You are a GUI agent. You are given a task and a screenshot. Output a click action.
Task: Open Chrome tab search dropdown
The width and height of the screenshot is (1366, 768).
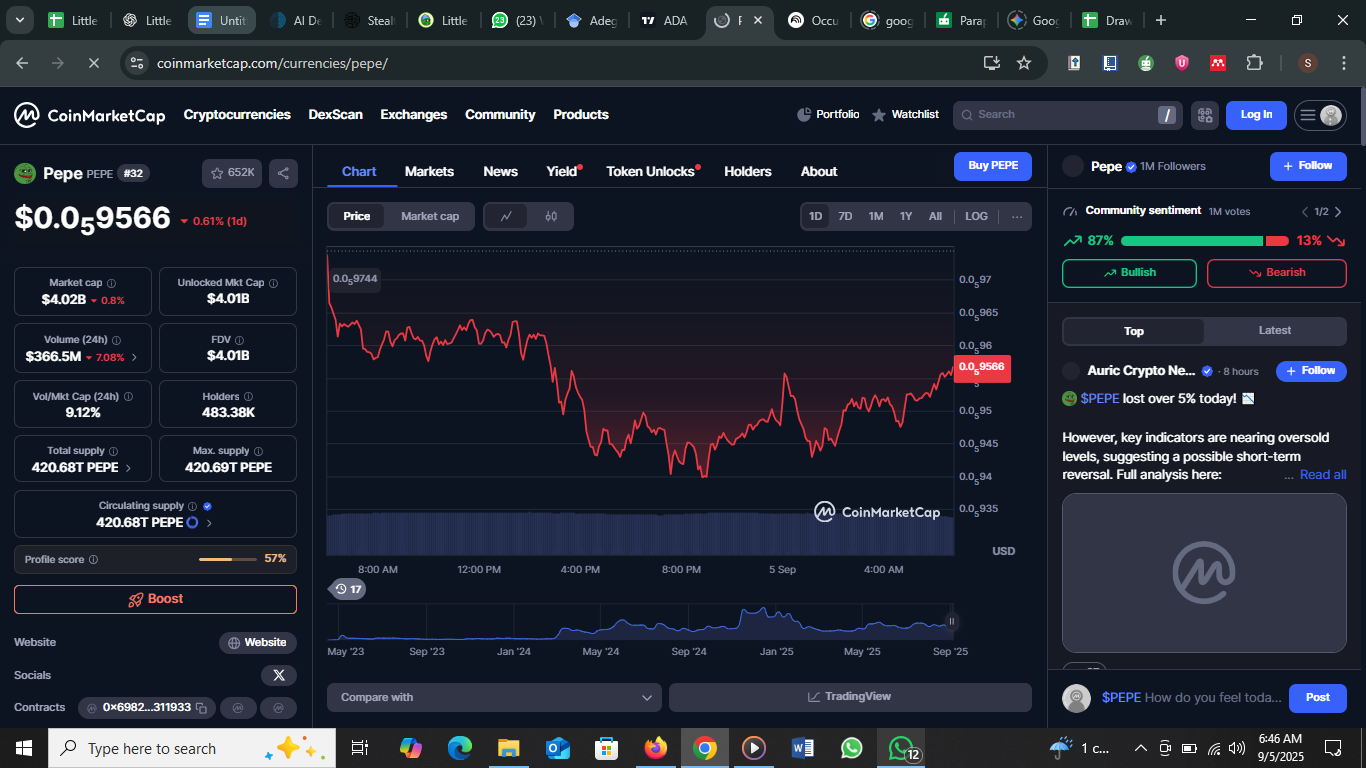coord(20,20)
